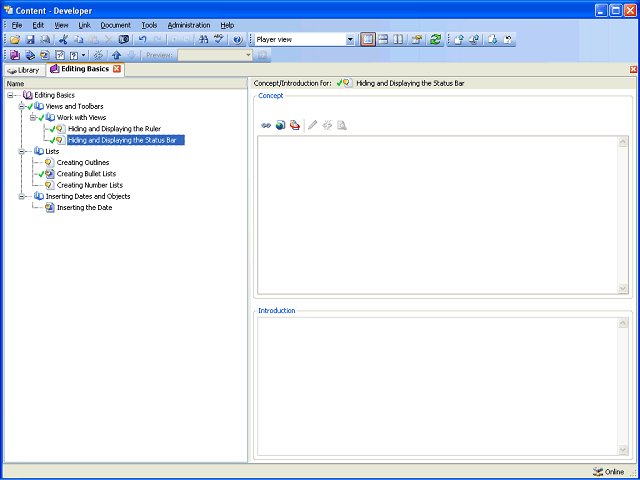Open the Administration menu

[x=189, y=25]
